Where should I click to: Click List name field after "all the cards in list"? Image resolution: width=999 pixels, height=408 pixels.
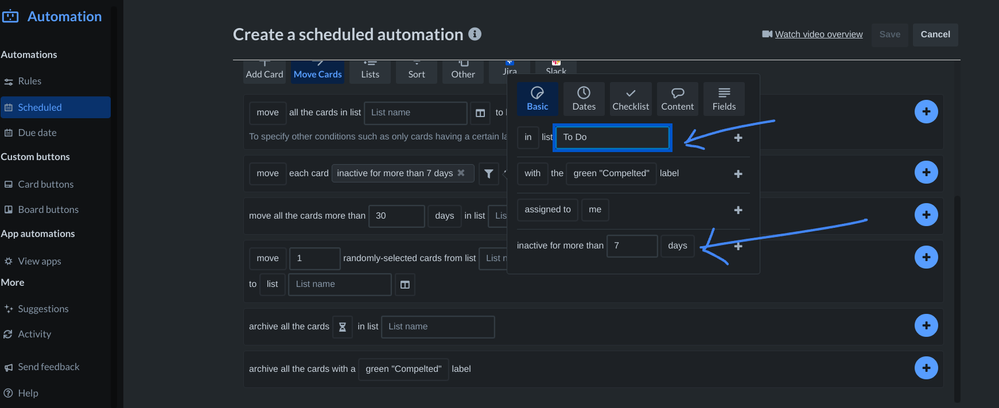click(415, 113)
